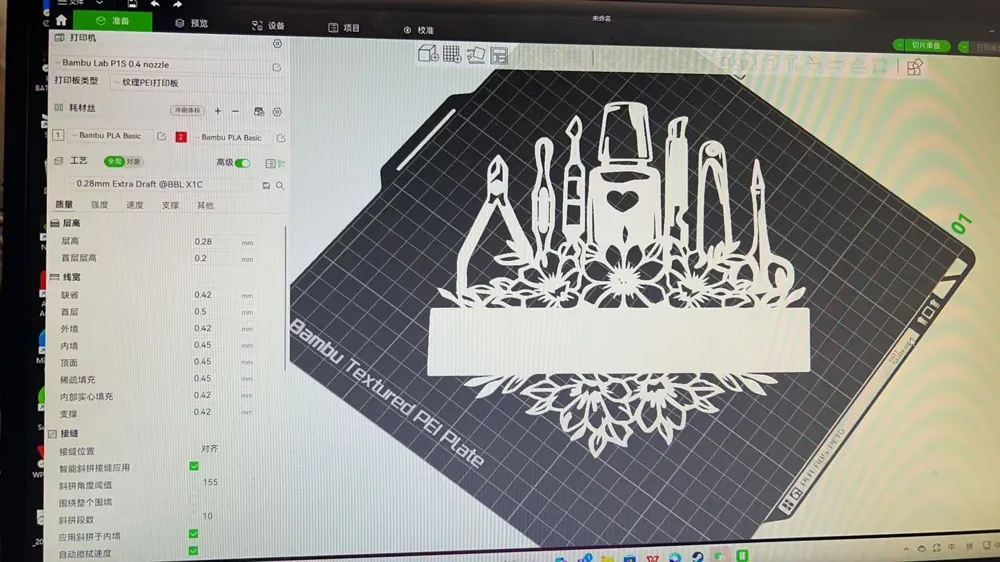Toggle the 高级 advanced switch
The height and width of the screenshot is (562, 1000).
tap(242, 163)
